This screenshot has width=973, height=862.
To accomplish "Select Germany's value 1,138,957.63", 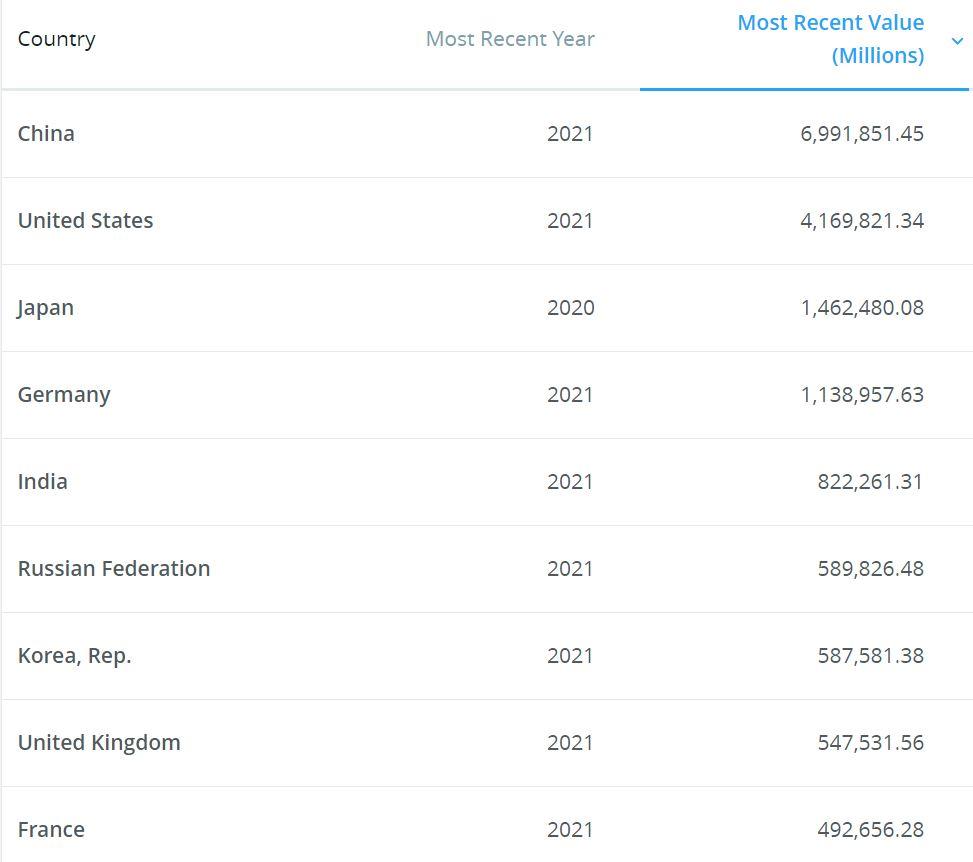I will point(862,394).
